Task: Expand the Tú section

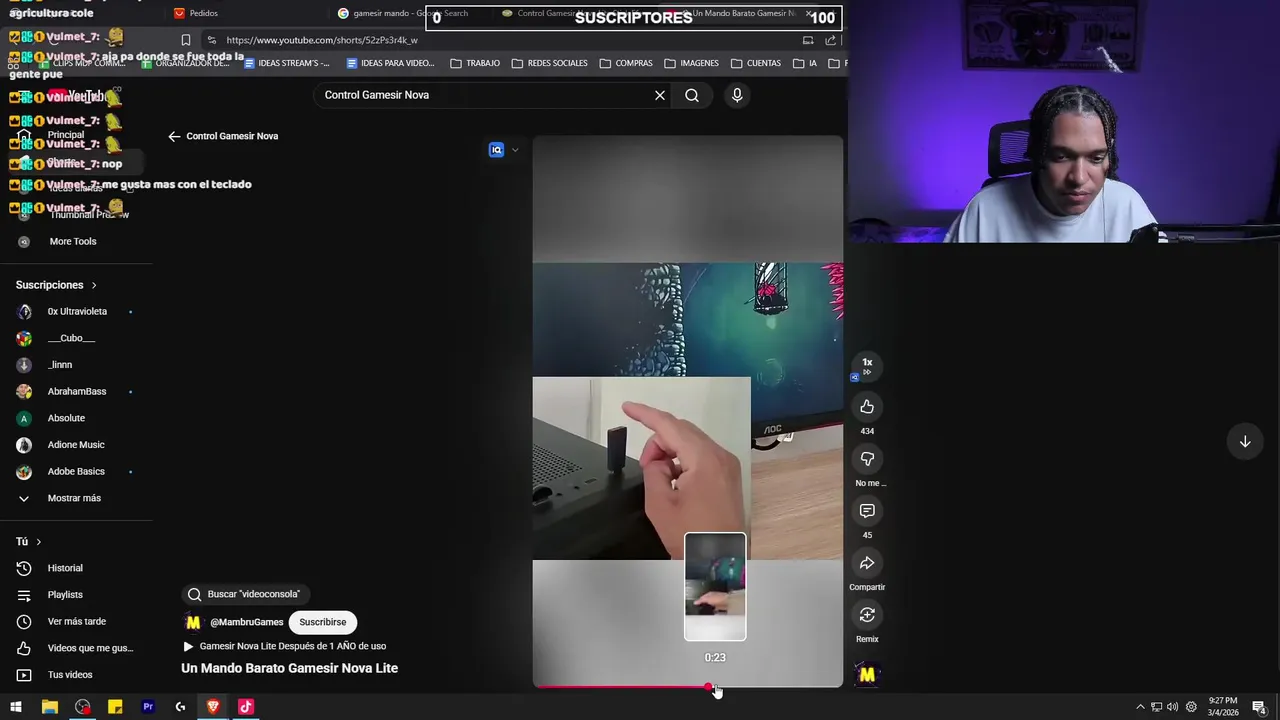Action: click(x=29, y=541)
